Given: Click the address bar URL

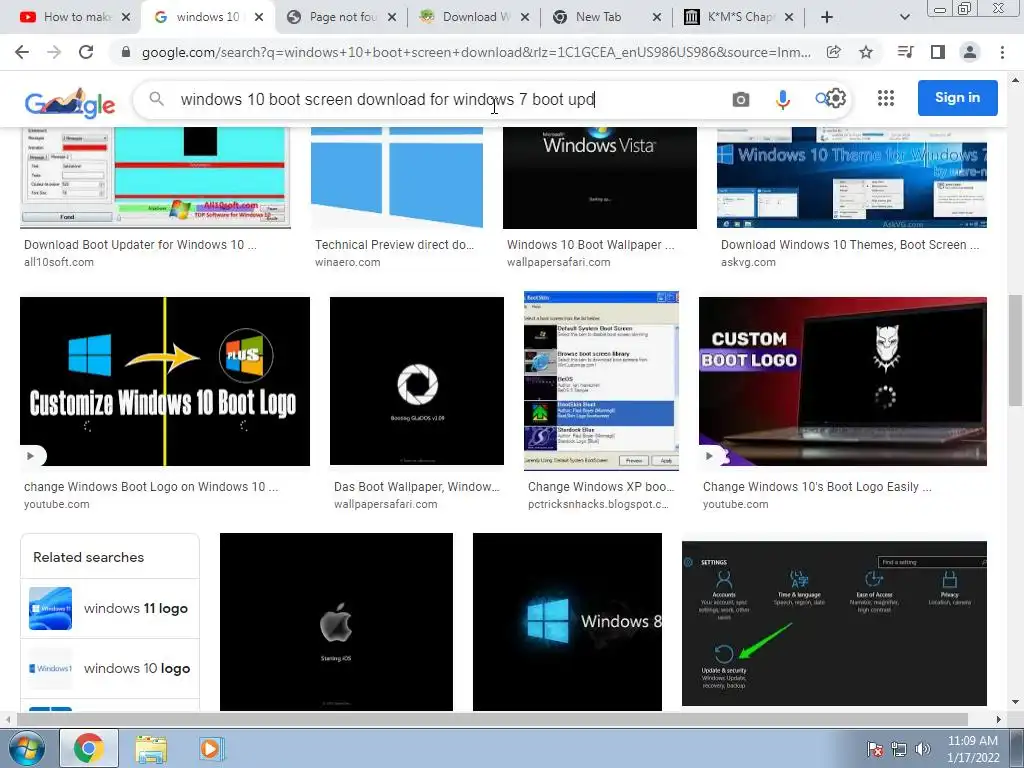Looking at the screenshot, I should [476, 52].
